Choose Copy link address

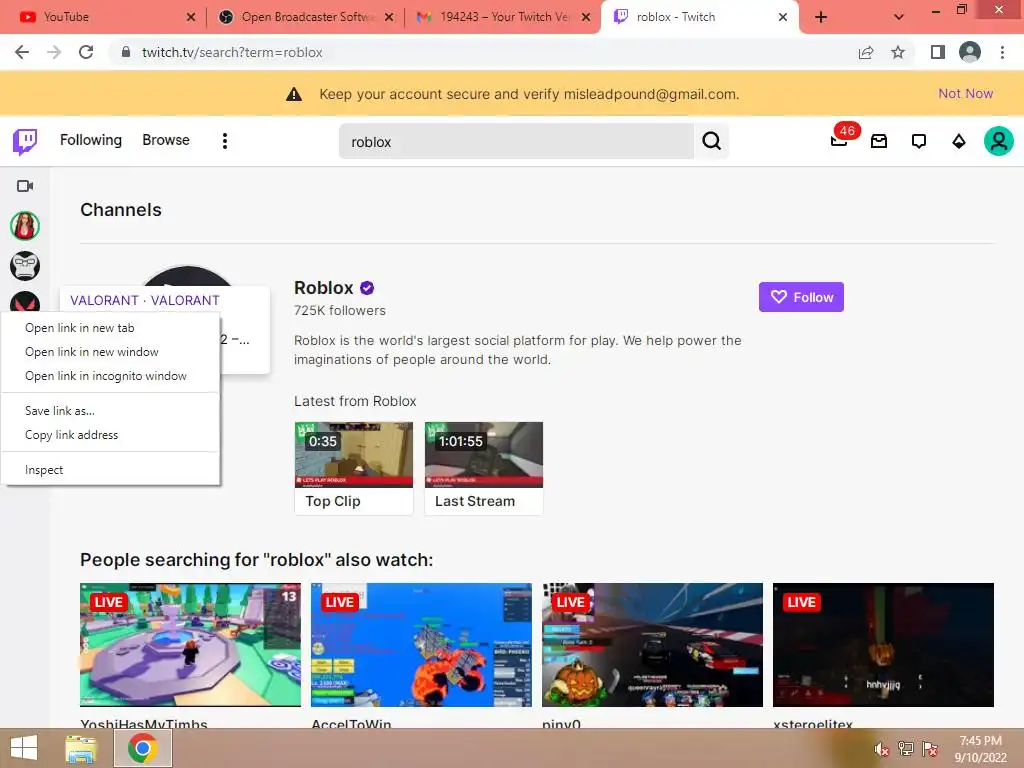tap(110, 435)
